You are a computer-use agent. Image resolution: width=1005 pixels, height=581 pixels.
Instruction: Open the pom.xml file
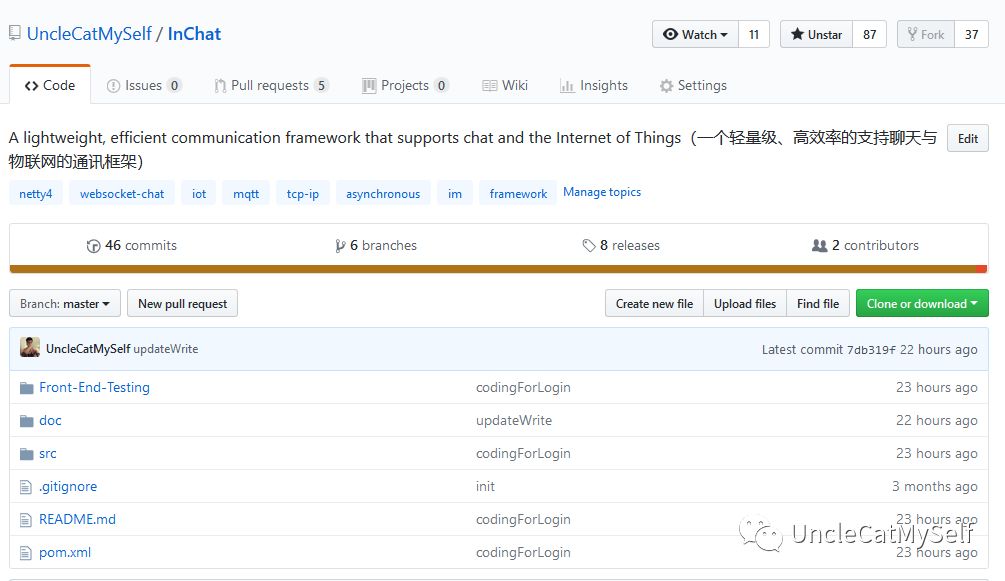tap(65, 553)
